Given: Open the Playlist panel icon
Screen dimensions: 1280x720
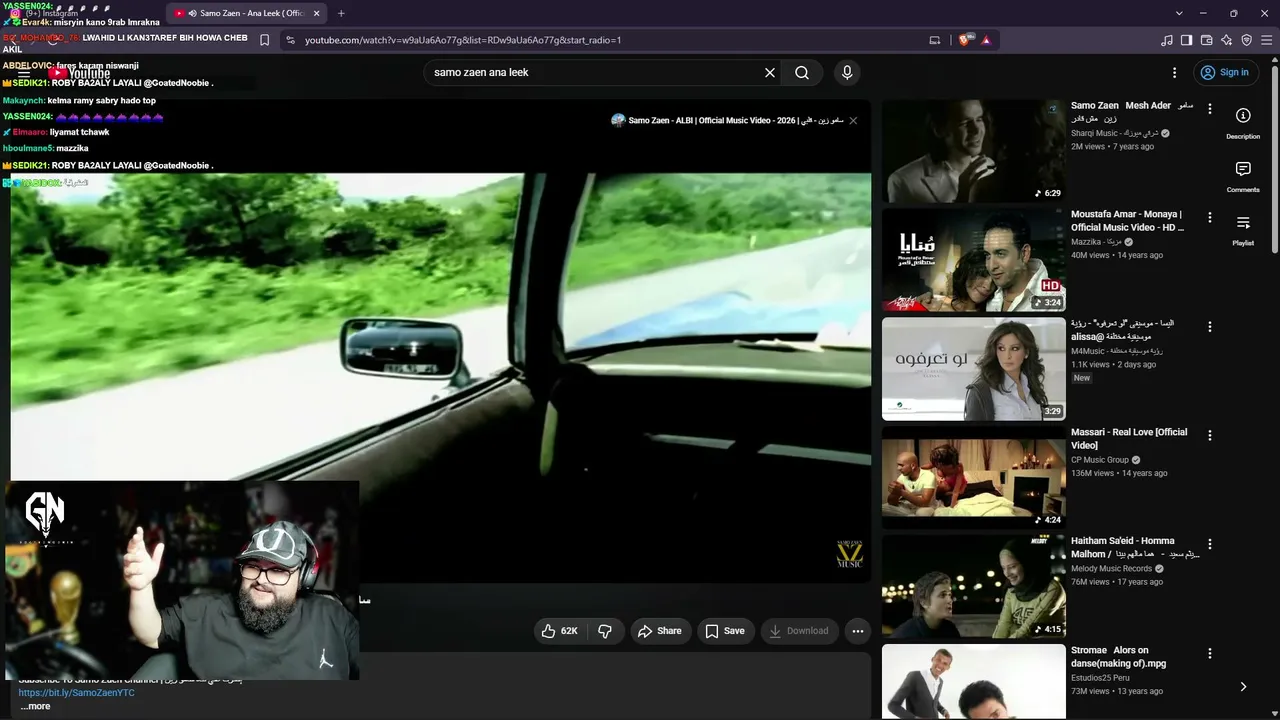Looking at the screenshot, I should pyautogui.click(x=1243, y=229).
